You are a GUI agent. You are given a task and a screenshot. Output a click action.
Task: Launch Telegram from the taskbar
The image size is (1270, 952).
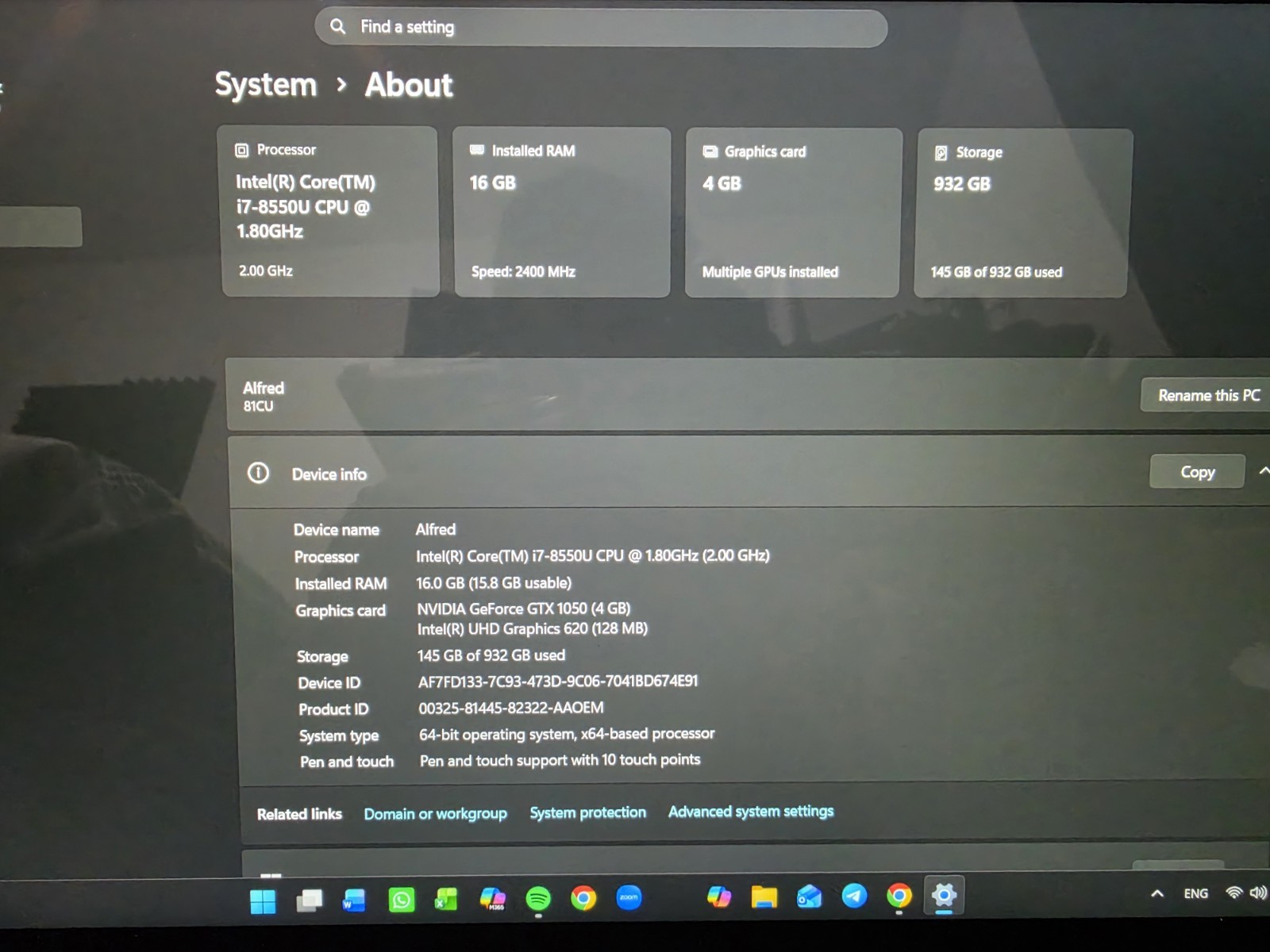point(854,896)
